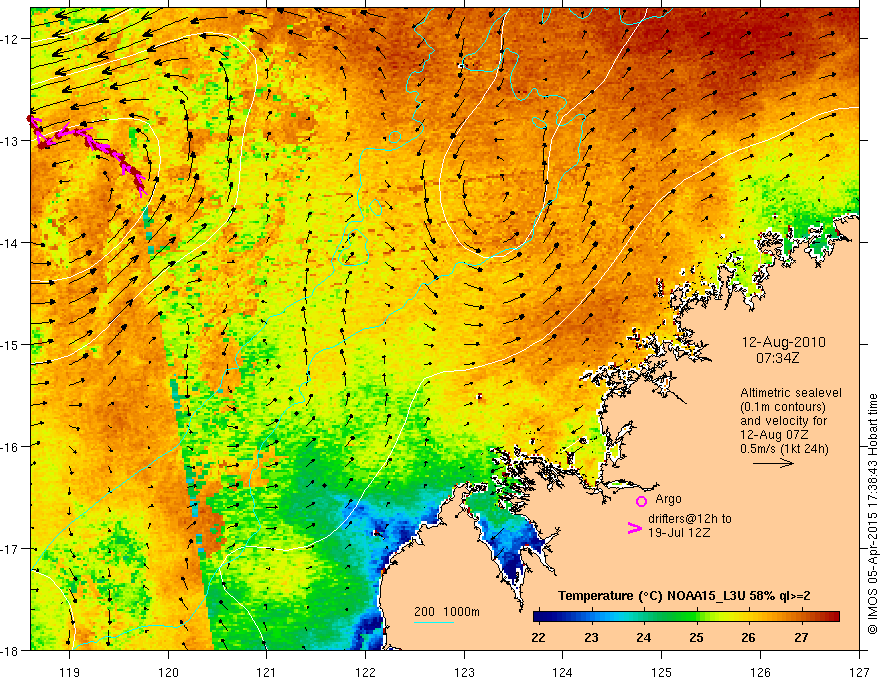Click longitude axis label 126
The image size is (880, 680).
[760, 672]
